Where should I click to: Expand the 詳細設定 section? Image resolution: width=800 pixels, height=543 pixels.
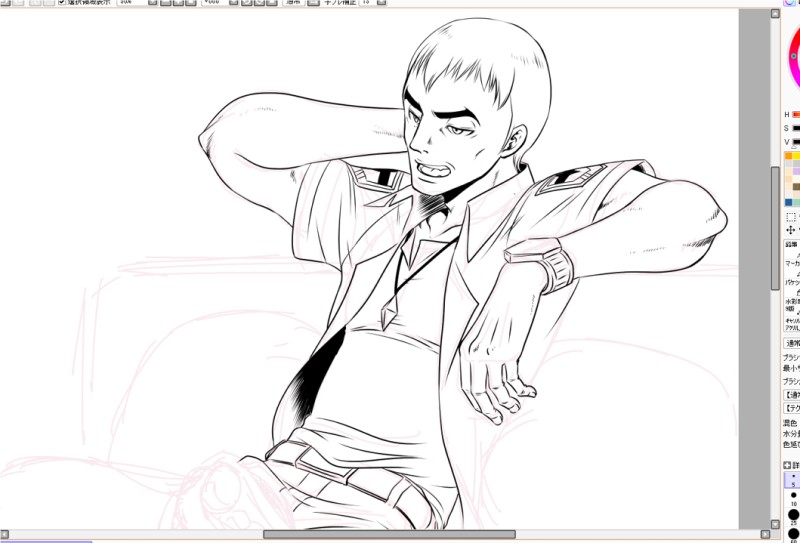point(787,465)
